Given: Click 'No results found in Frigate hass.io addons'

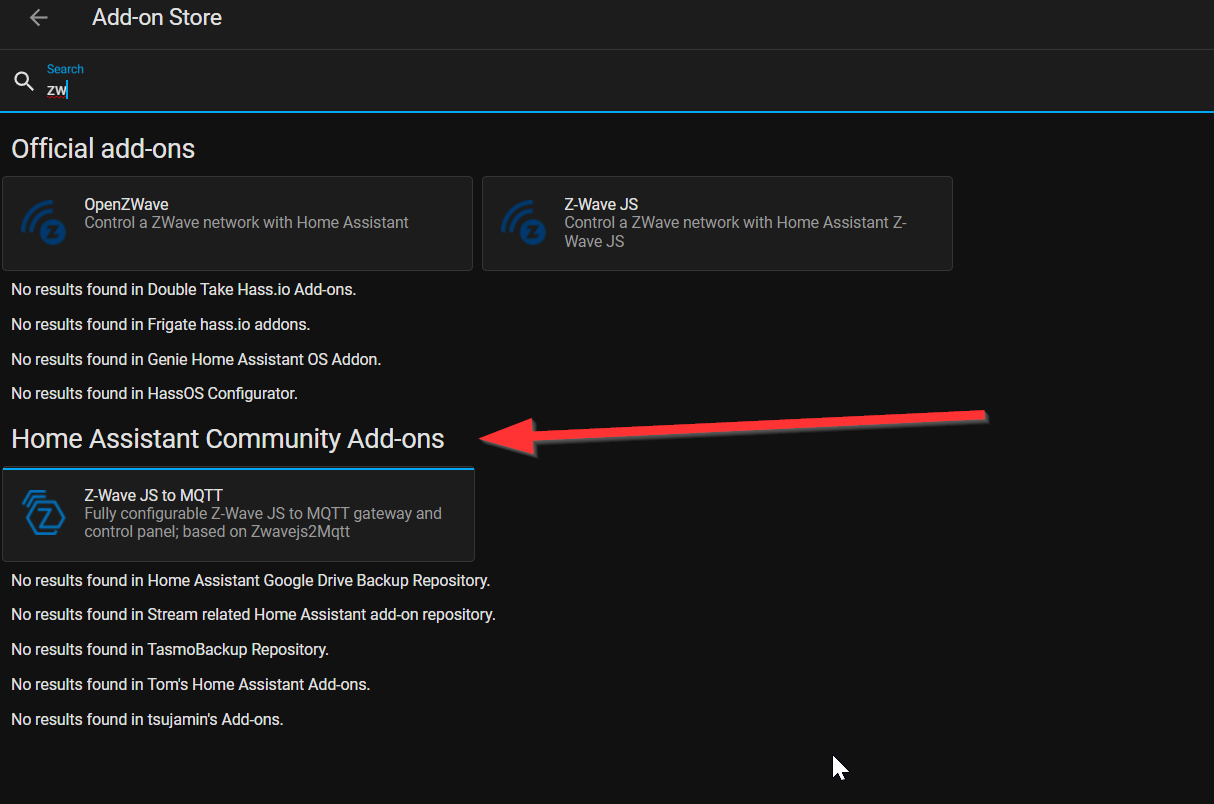Looking at the screenshot, I should pos(161,325).
